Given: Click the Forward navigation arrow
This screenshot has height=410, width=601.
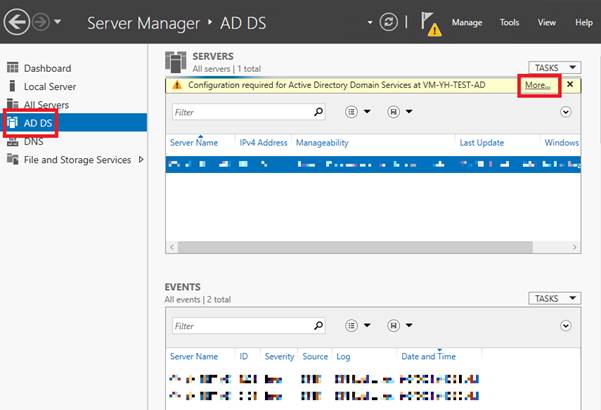Looking at the screenshot, I should 41,22.
